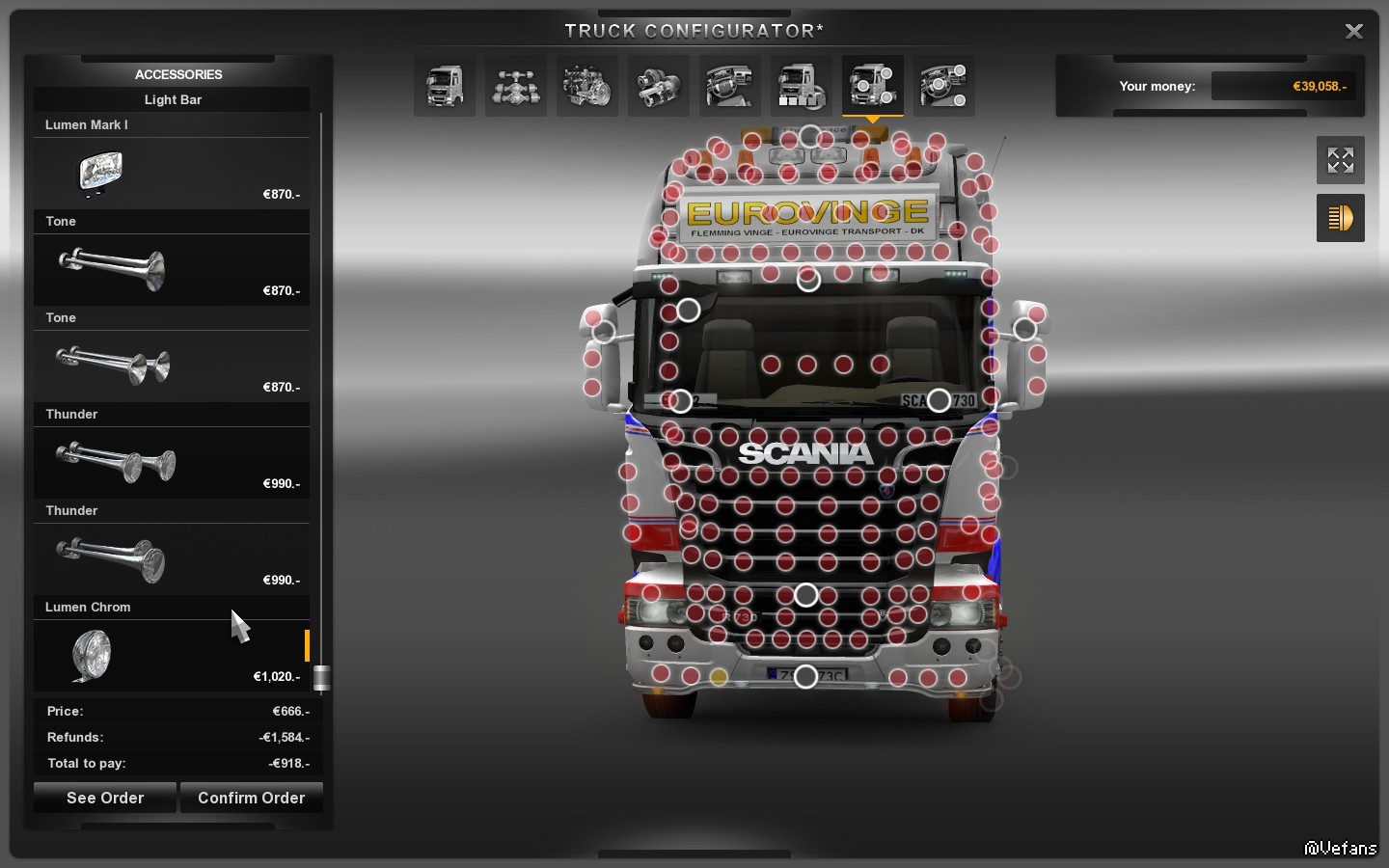Click the €39,058.- money value
This screenshot has width=1389, height=868.
(1320, 86)
